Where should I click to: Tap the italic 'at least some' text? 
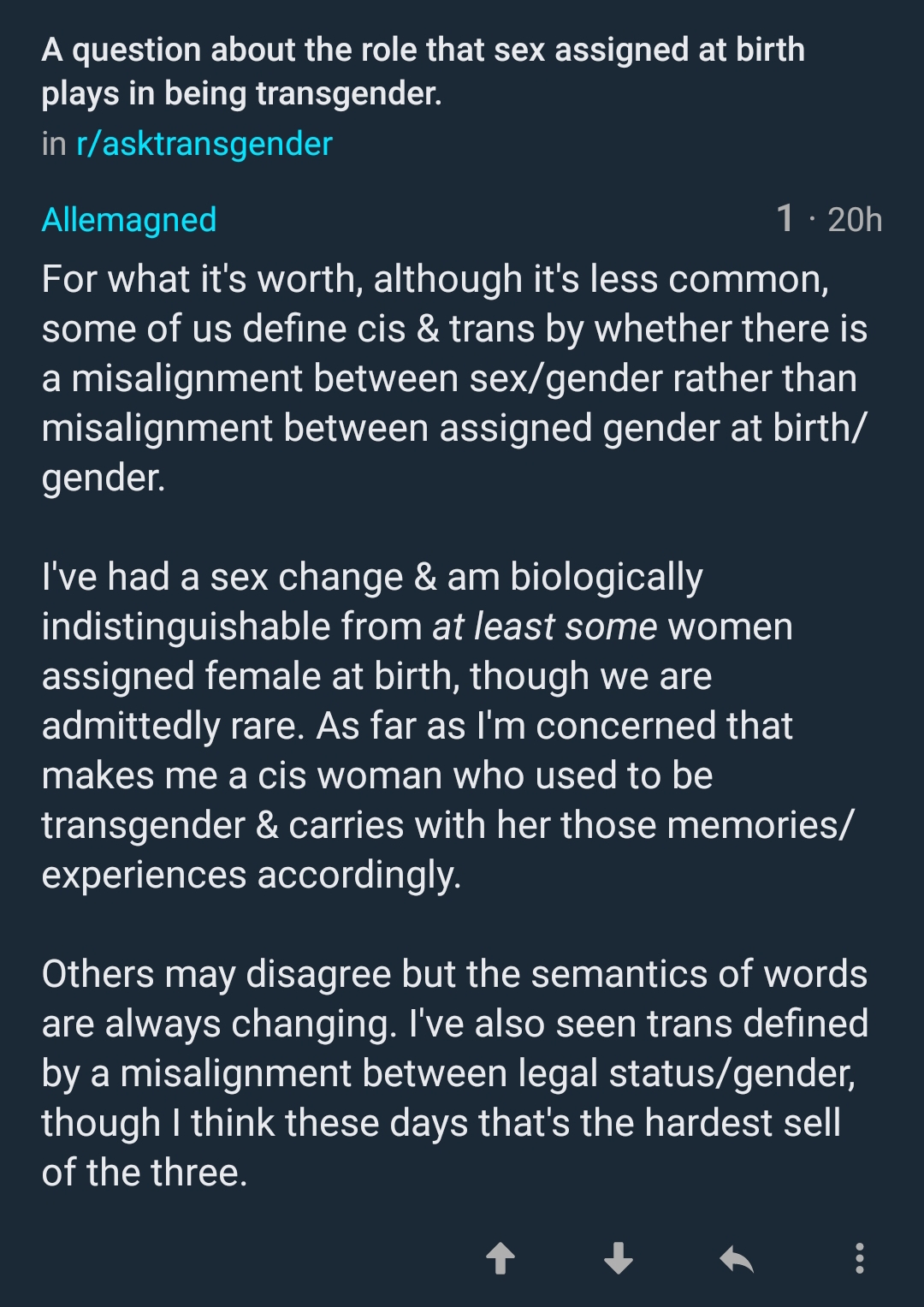point(544,627)
